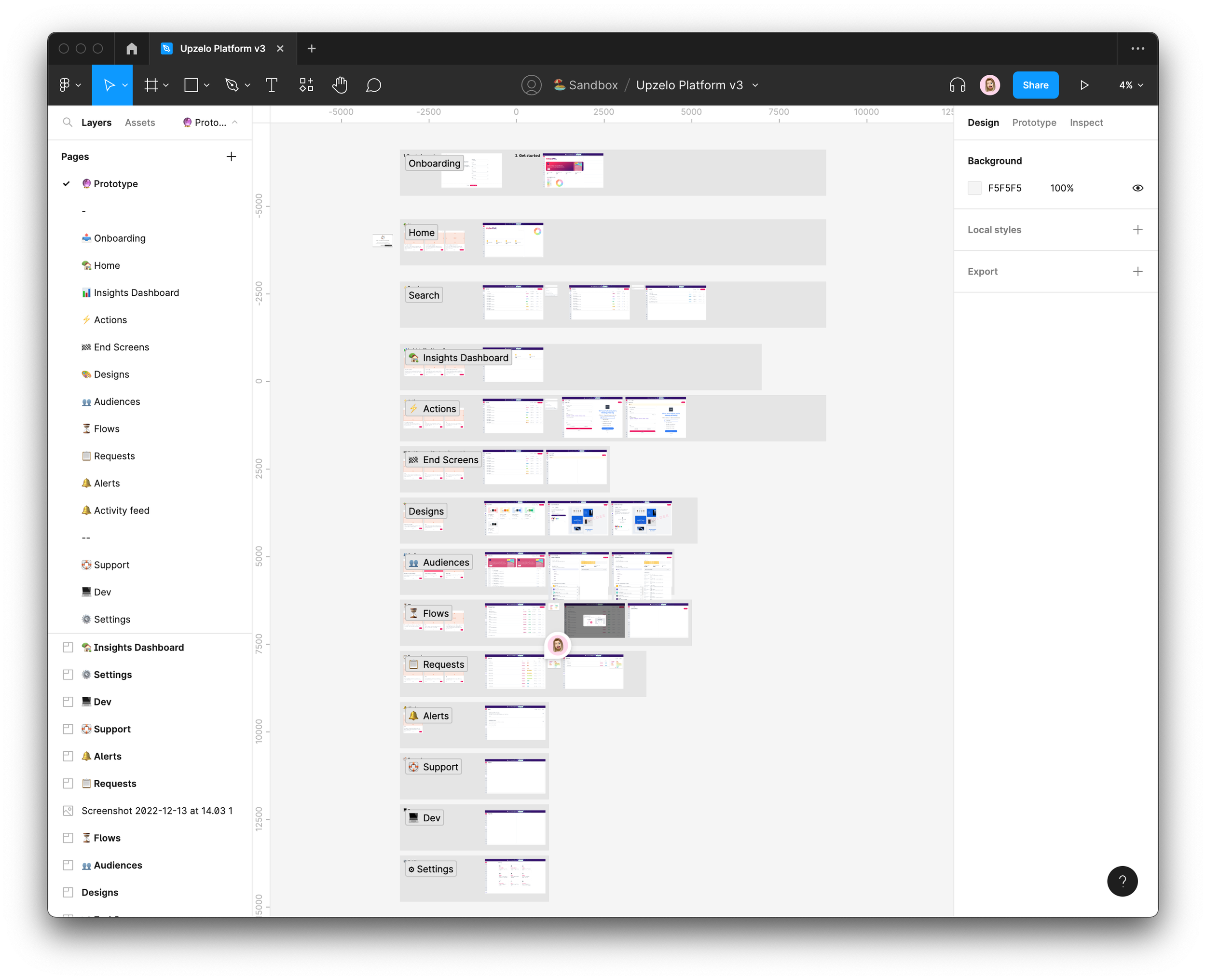This screenshot has height=980, width=1206.
Task: Expand the Frame tool options arrow
Action: click(166, 85)
